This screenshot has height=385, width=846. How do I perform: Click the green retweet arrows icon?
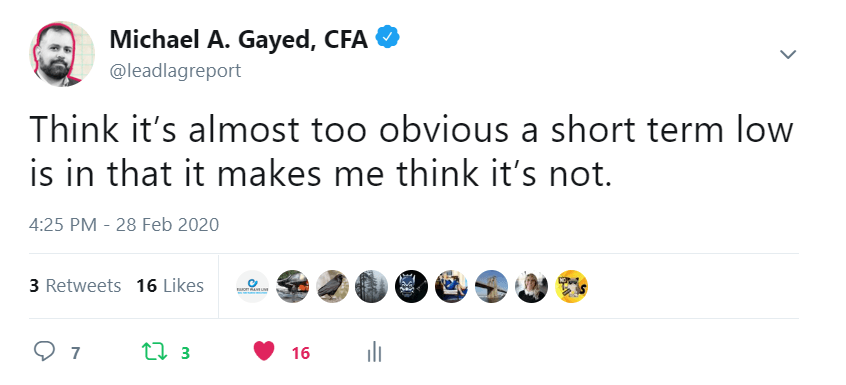pos(155,352)
